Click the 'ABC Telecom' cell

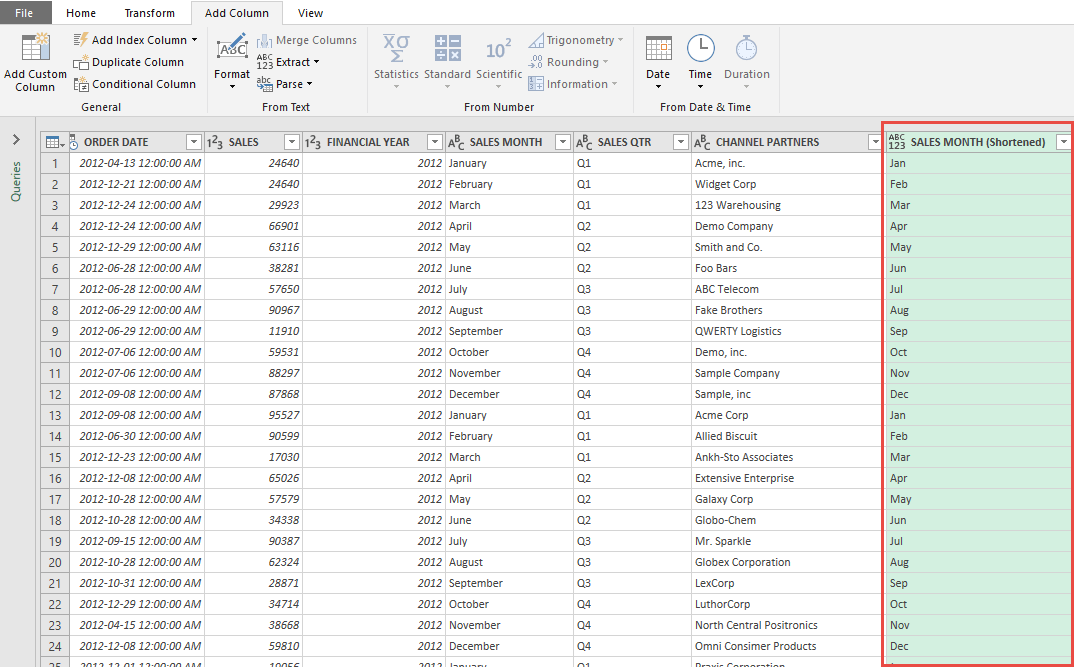[x=787, y=289]
